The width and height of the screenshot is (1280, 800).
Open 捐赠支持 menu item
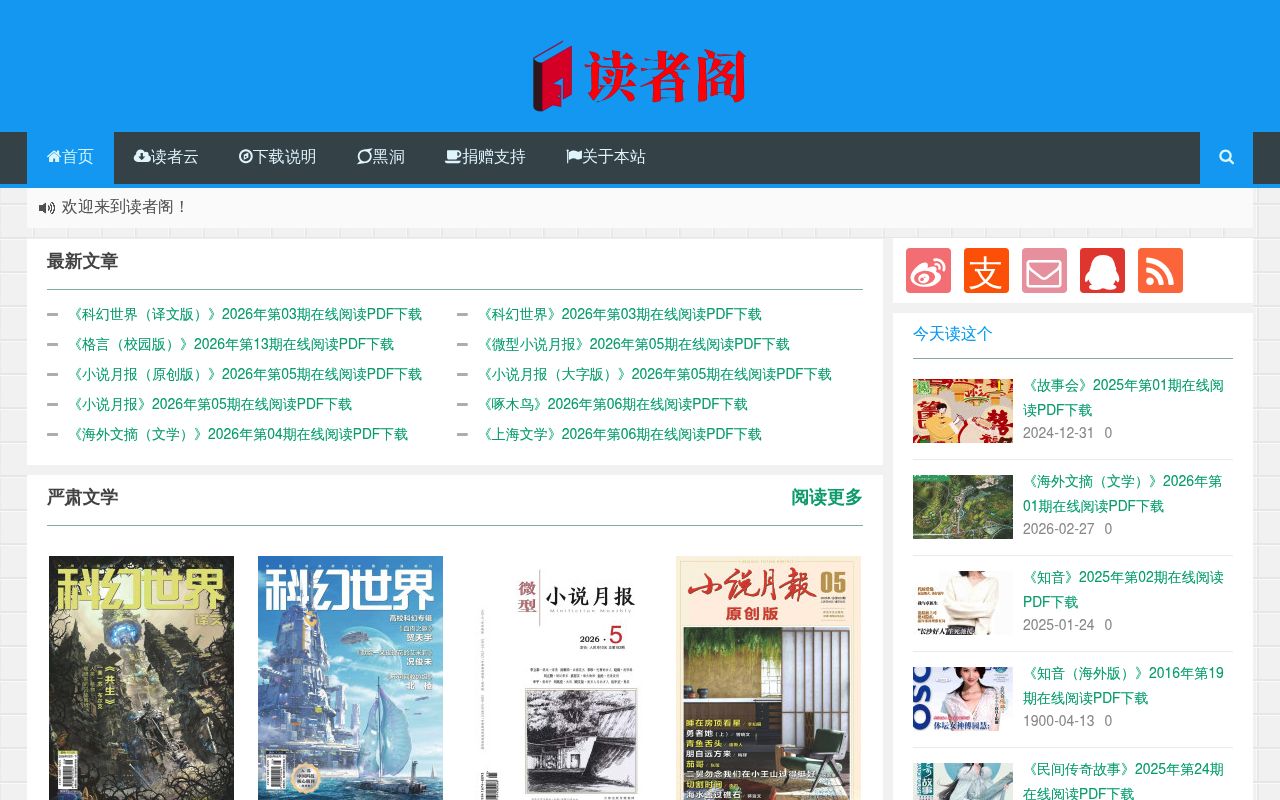click(x=485, y=157)
